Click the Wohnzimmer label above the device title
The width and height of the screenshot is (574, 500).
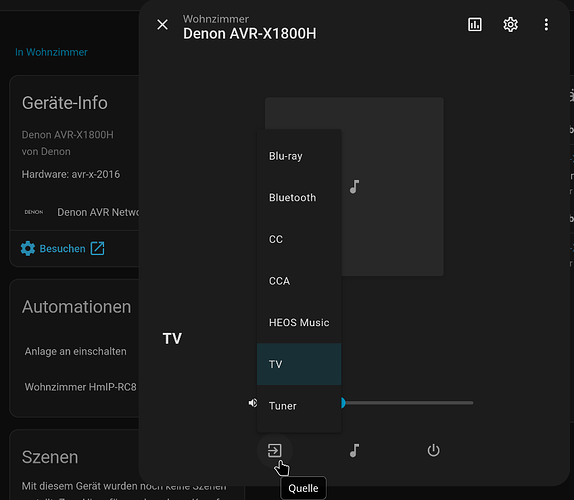(216, 19)
